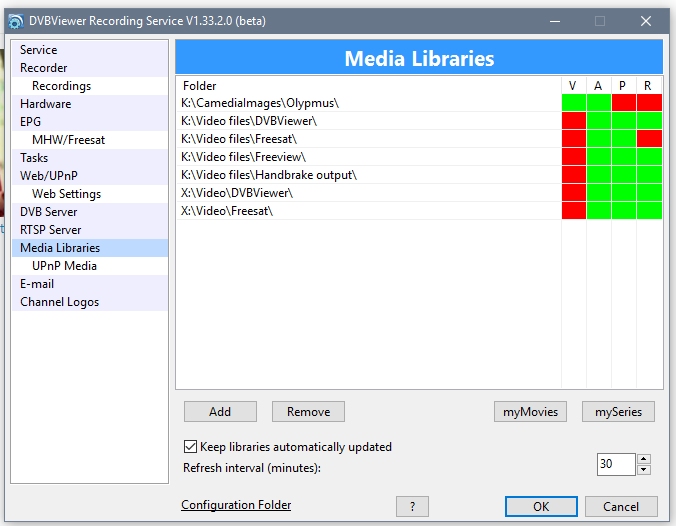Click the mySeries button
Image resolution: width=676 pixels, height=526 pixels.
[x=618, y=412]
